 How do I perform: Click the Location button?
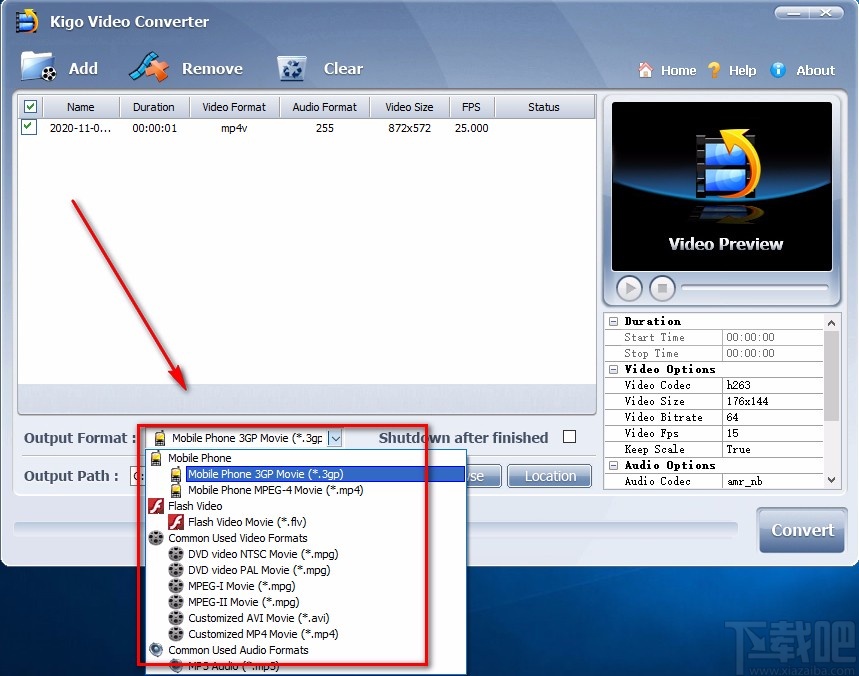click(549, 476)
